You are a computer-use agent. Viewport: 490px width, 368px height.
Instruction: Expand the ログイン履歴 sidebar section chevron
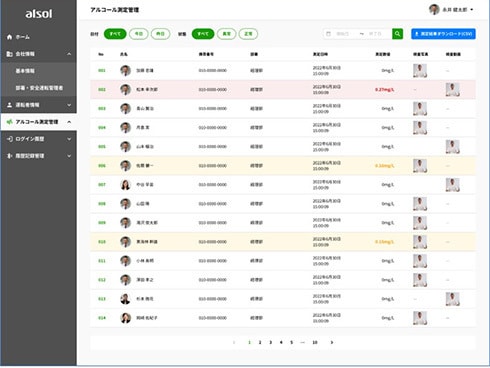tap(69, 139)
